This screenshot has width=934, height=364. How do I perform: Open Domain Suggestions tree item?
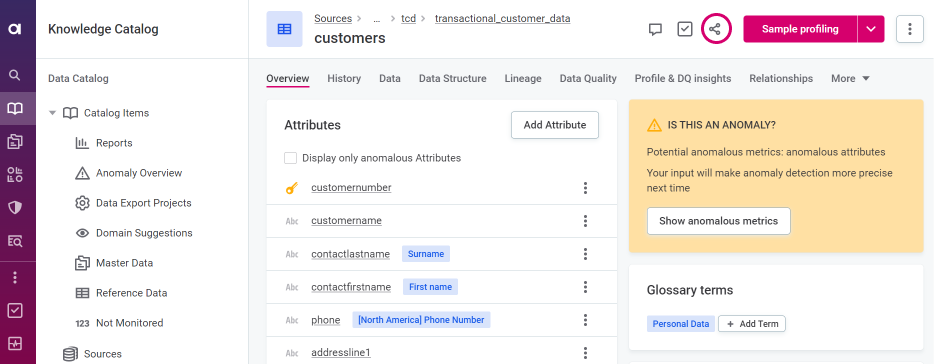(x=134, y=233)
